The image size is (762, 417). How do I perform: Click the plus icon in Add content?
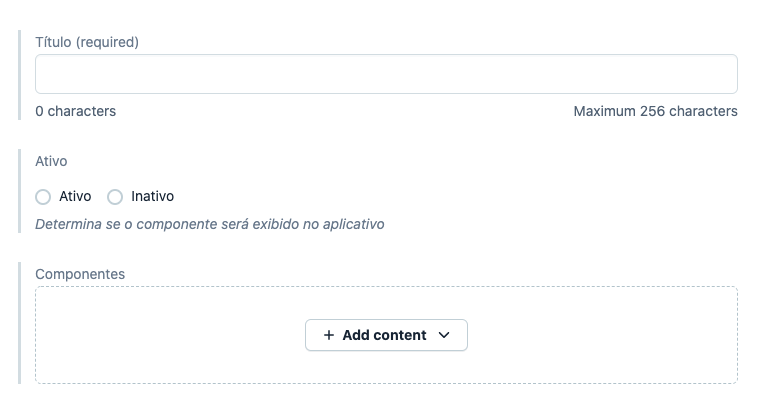(x=328, y=336)
